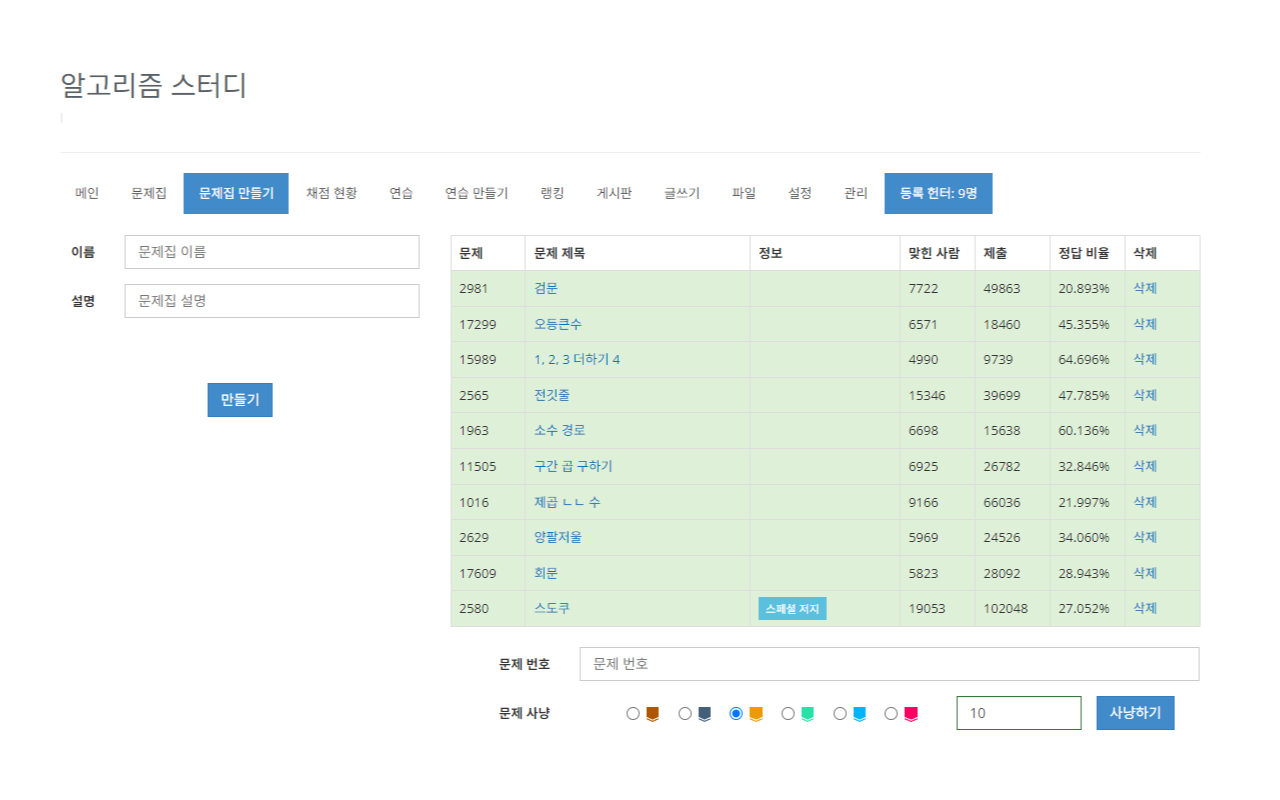Viewport: 1280px width, 800px height.
Task: Focus the 문제집 설명 input field
Action: pyautogui.click(x=272, y=301)
